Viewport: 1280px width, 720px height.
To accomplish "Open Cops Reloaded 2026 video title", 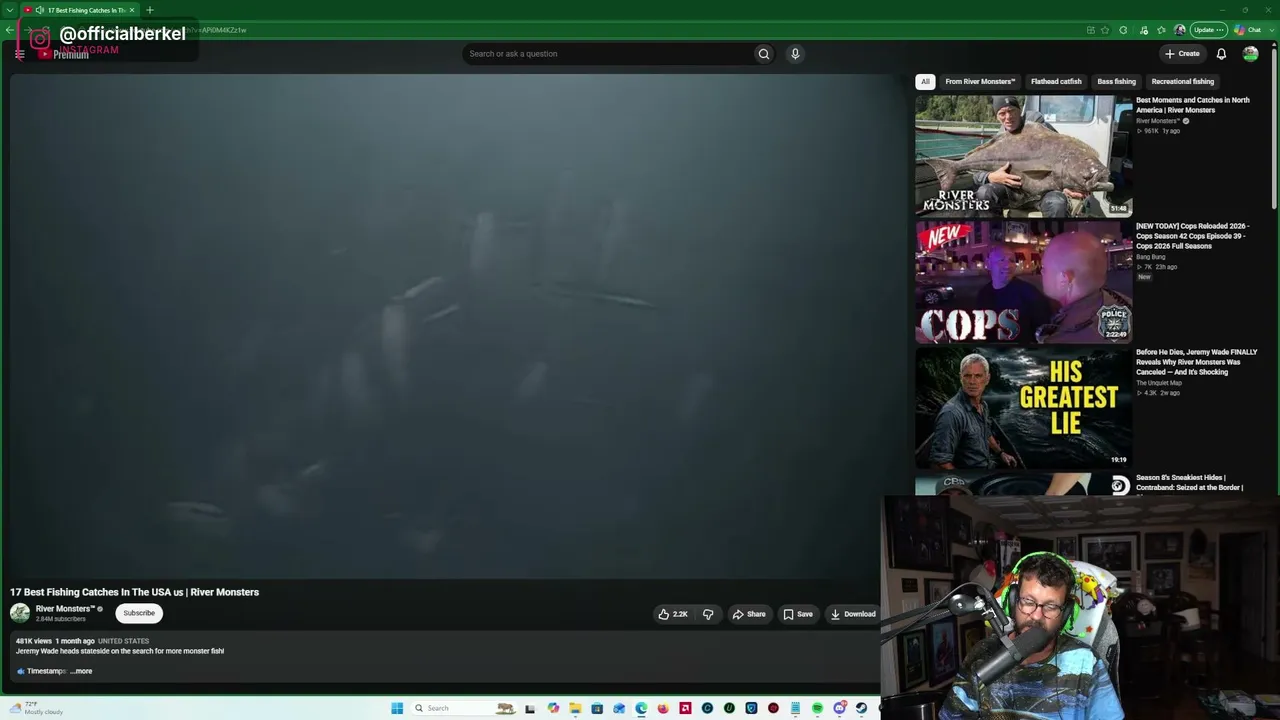I will (1193, 236).
